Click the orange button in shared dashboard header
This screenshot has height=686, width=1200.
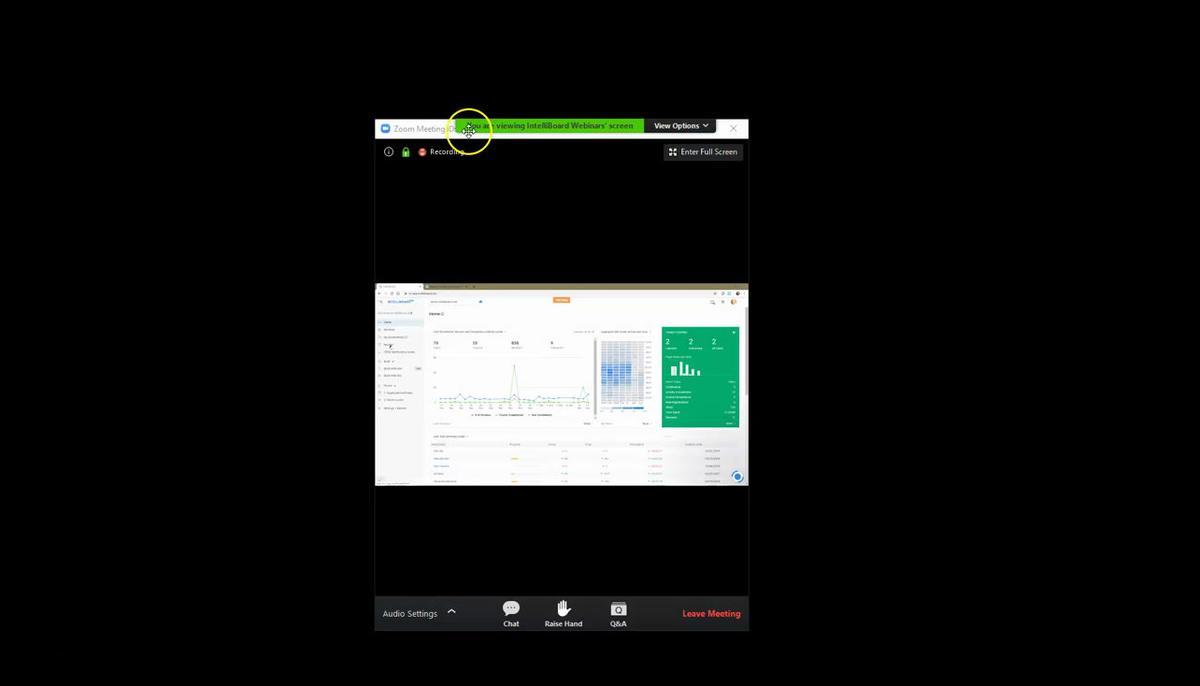[x=562, y=300]
